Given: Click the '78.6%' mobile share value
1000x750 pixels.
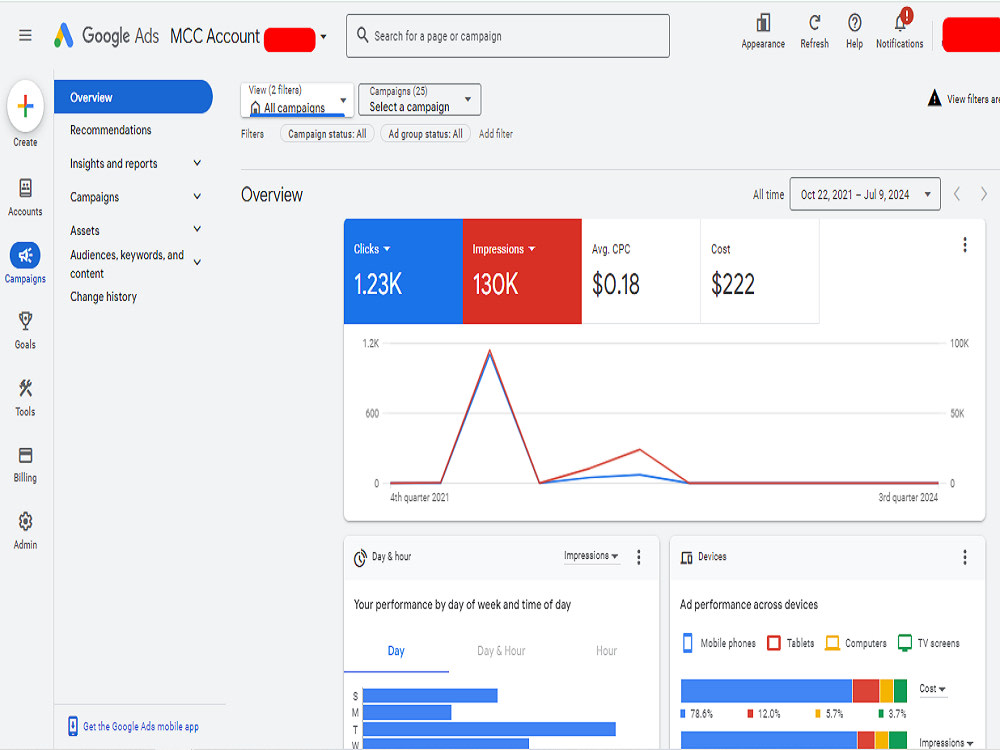Looking at the screenshot, I should click(701, 714).
